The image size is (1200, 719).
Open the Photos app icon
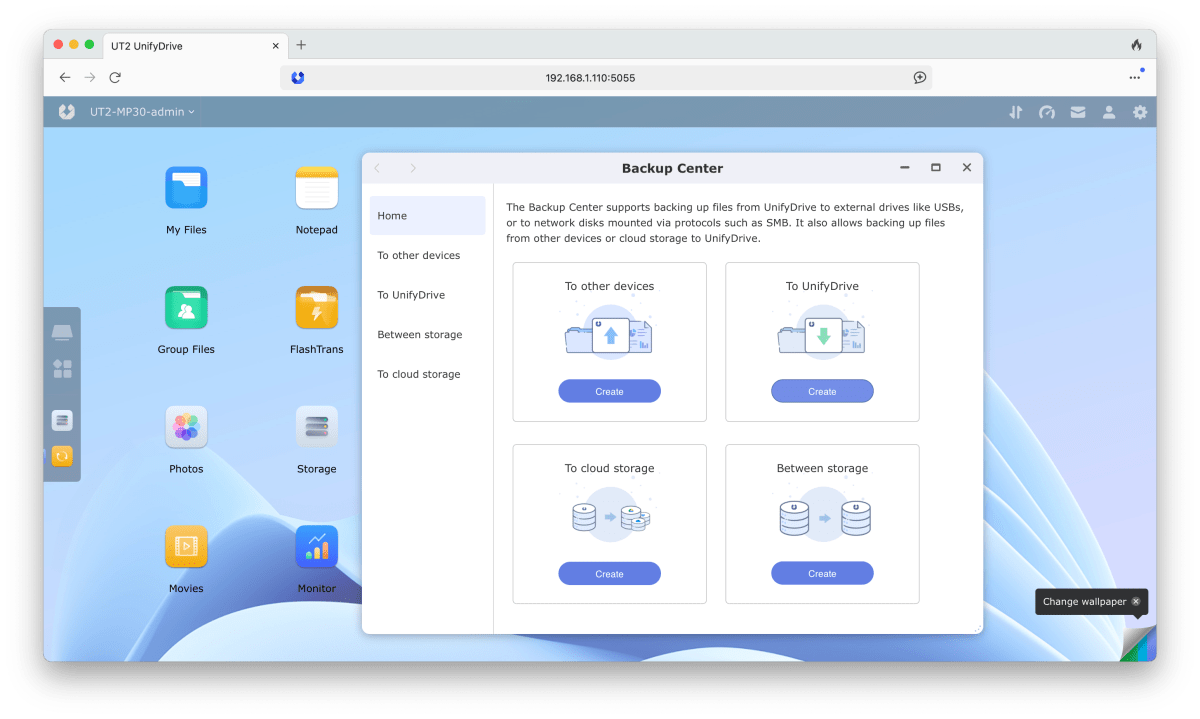[186, 427]
